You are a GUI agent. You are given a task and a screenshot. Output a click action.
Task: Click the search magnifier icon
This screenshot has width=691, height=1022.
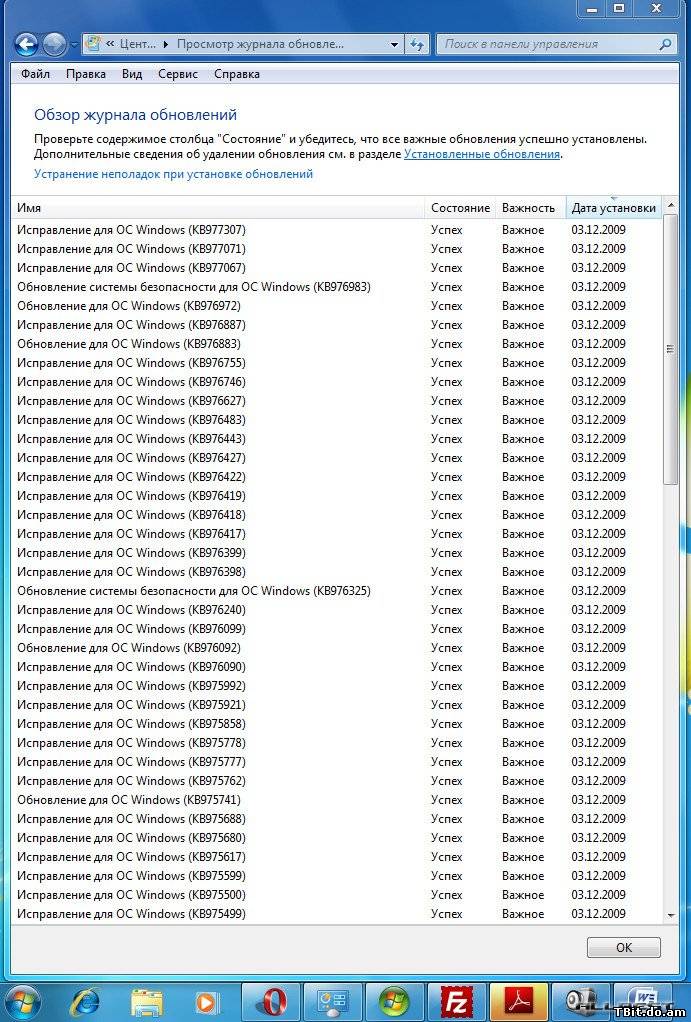pyautogui.click(x=664, y=44)
